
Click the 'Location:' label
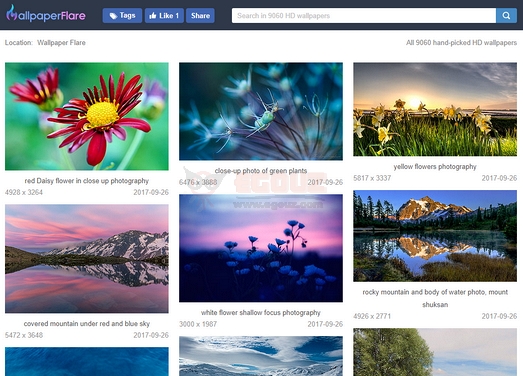coord(19,43)
